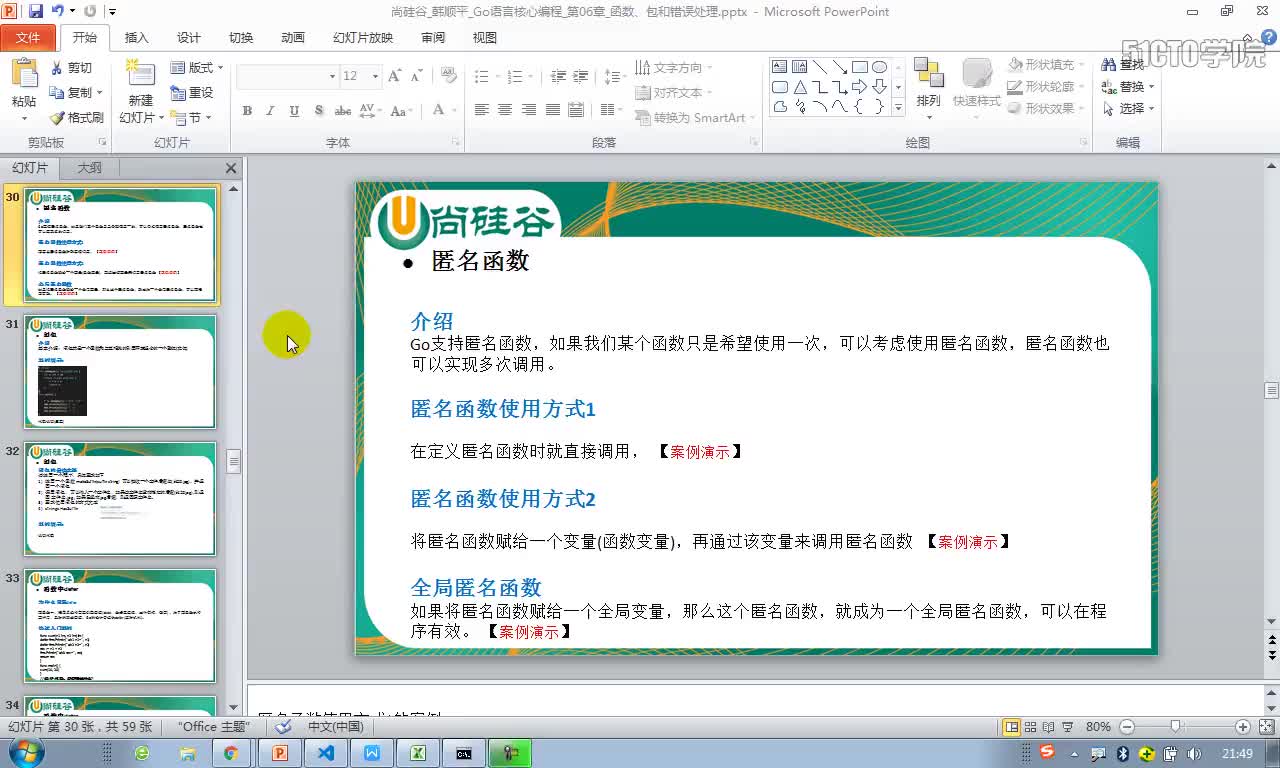Screen dimensions: 1280x768
Task: Click the Windows Start button
Action: pos(24,752)
